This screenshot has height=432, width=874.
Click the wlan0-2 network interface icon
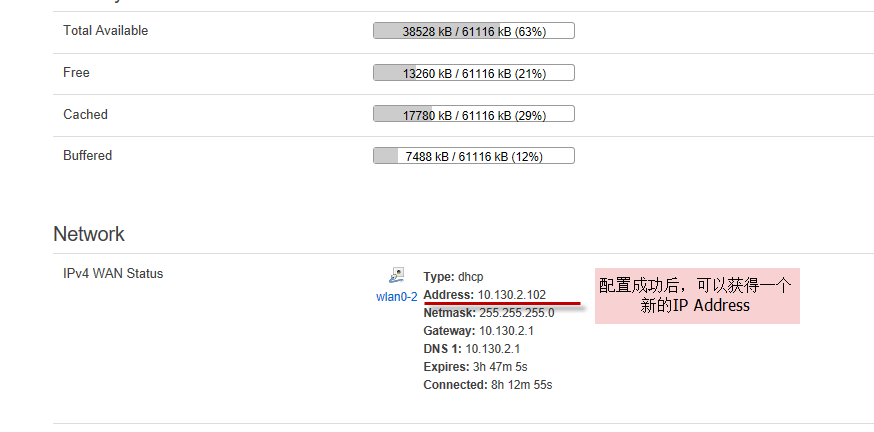click(x=396, y=276)
